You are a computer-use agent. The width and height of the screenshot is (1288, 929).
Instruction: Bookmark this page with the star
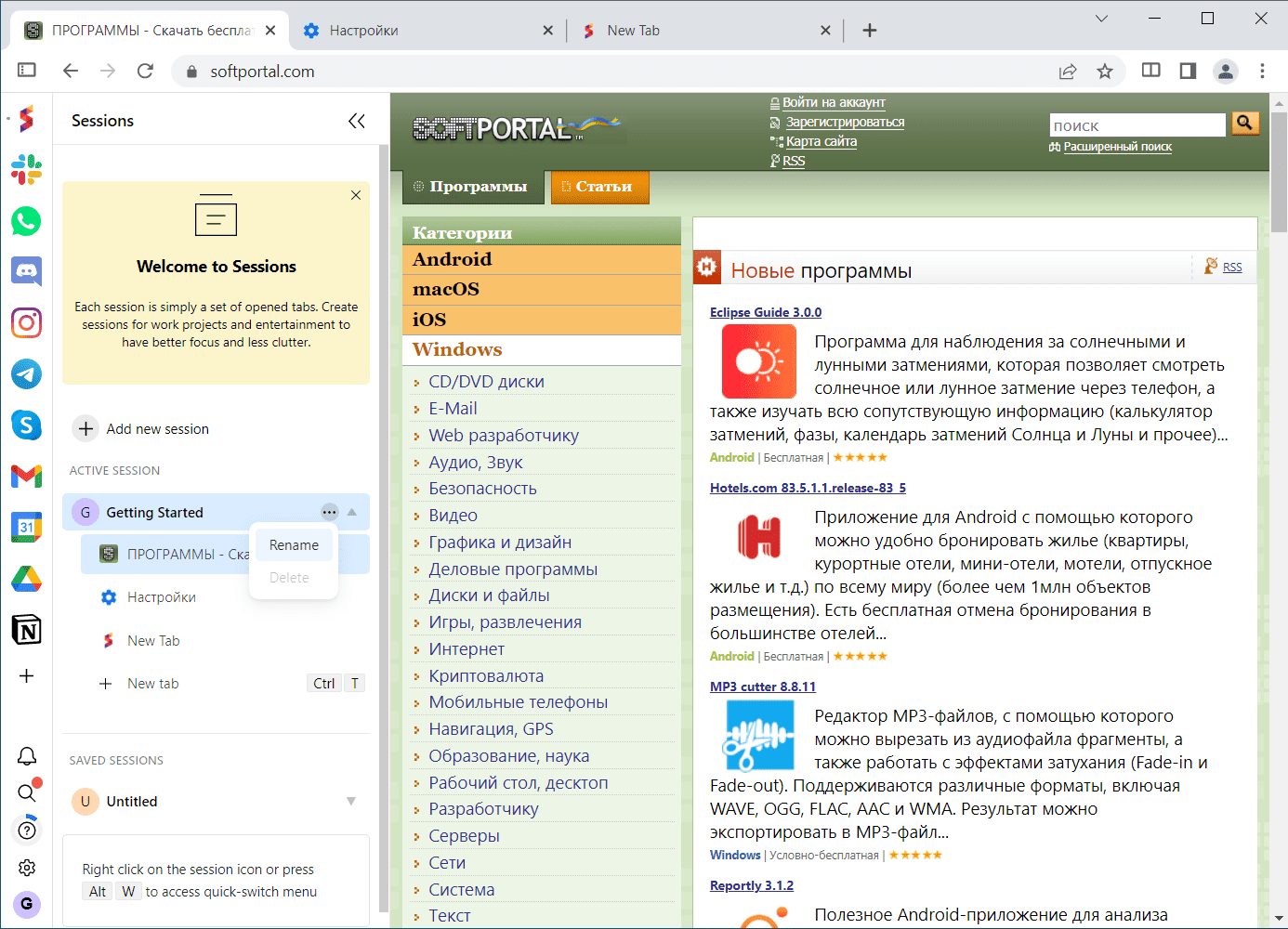[1105, 71]
